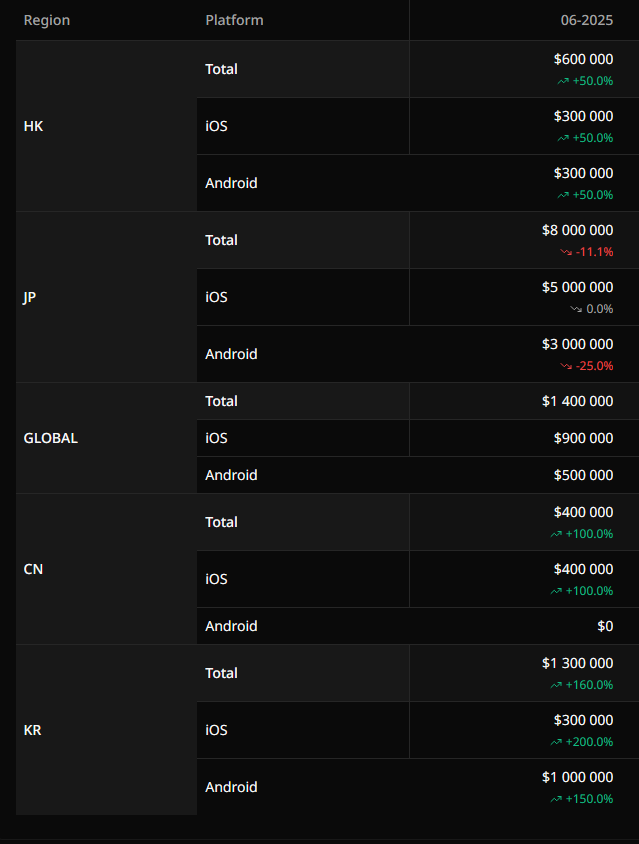Click CN Android value $0
The height and width of the screenshot is (844, 639).
click(x=605, y=626)
